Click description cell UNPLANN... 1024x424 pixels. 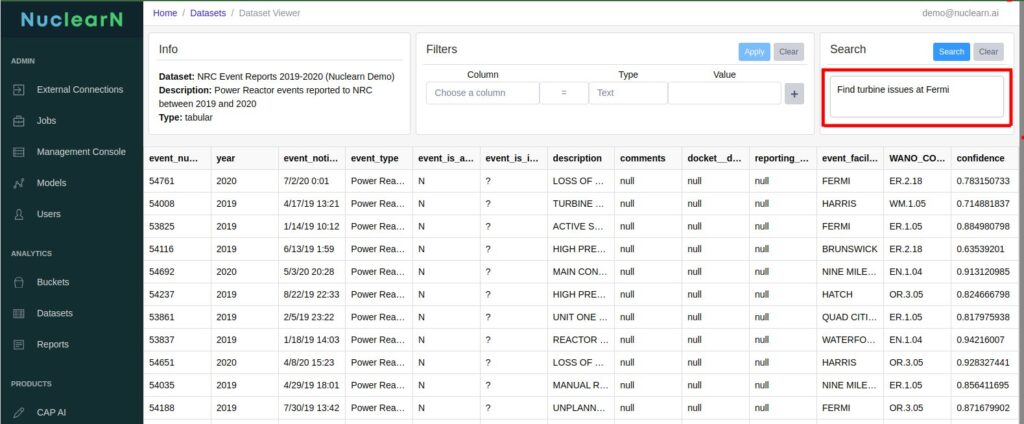pyautogui.click(x=581, y=408)
